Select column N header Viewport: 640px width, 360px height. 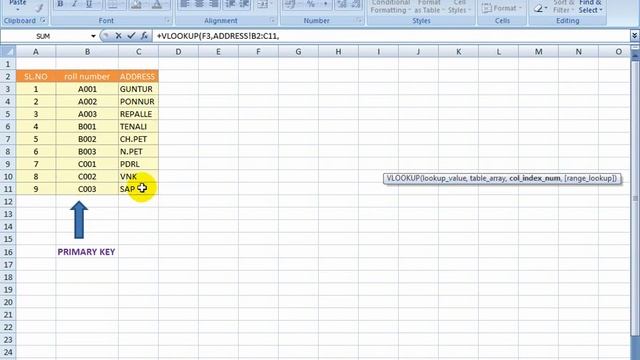(578, 52)
